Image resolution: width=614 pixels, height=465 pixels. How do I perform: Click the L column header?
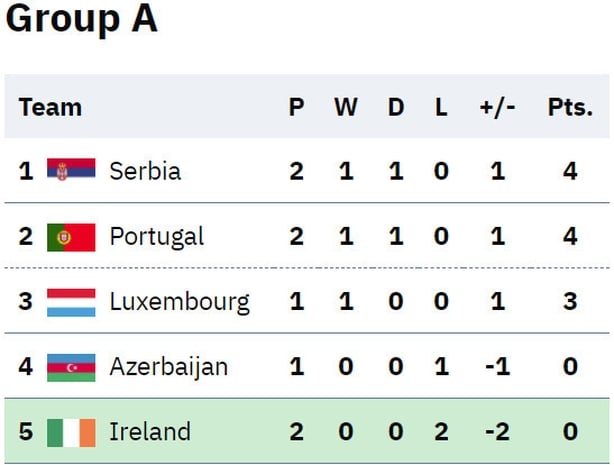[x=441, y=107]
